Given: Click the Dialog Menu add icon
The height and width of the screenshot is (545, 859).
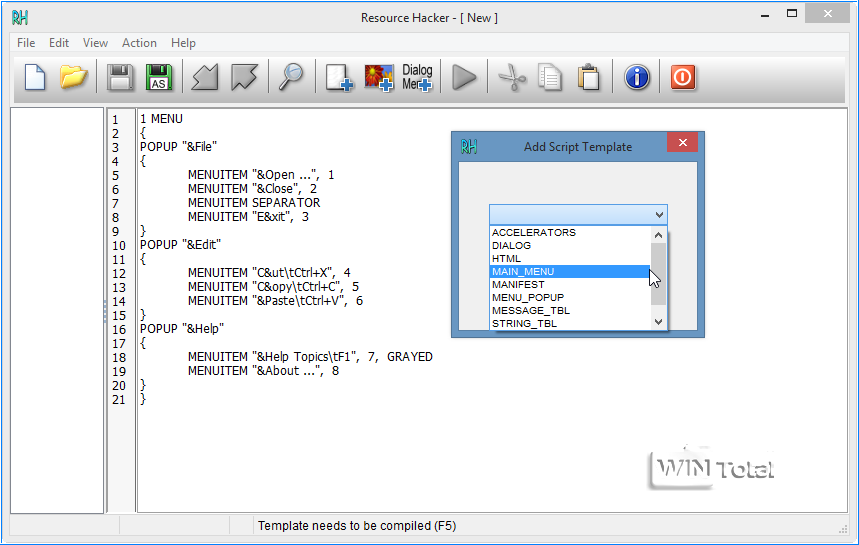Looking at the screenshot, I should click(417, 77).
